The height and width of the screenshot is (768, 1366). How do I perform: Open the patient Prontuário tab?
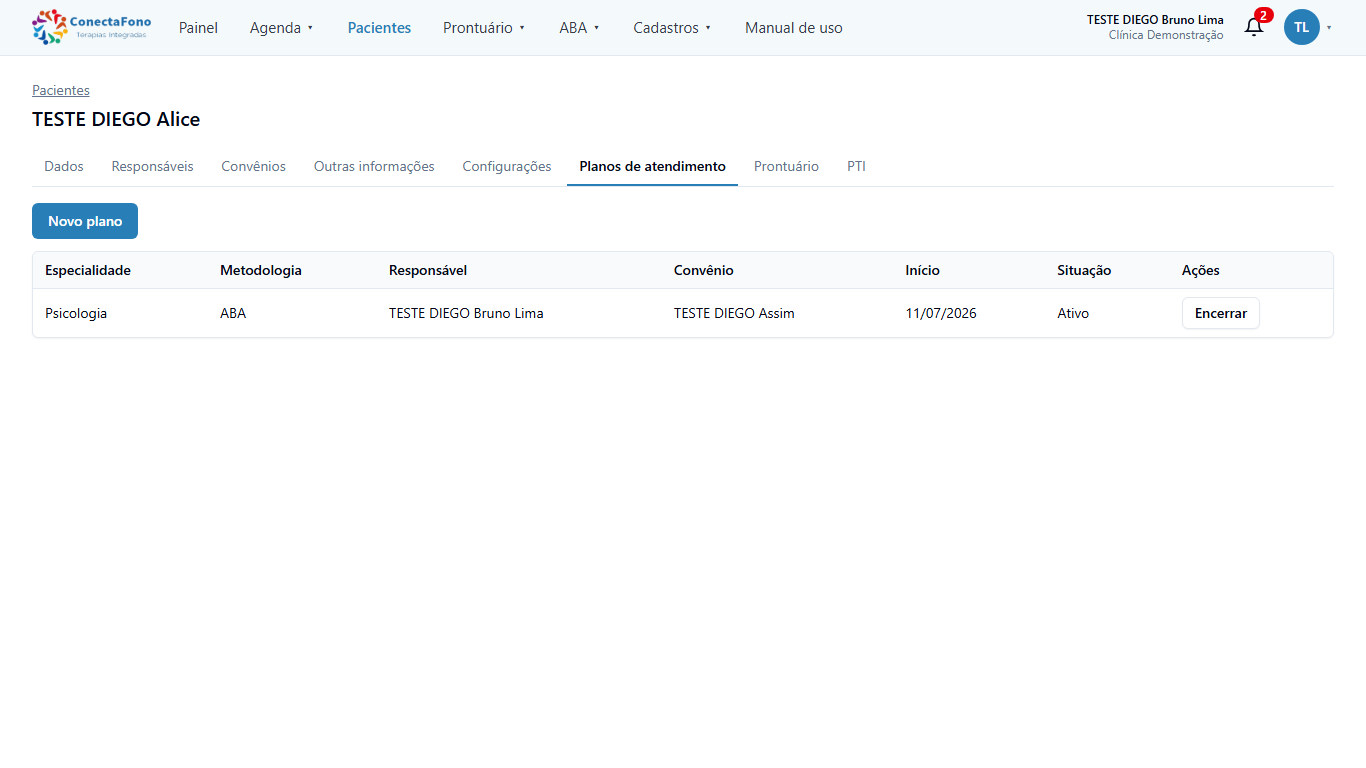786,166
